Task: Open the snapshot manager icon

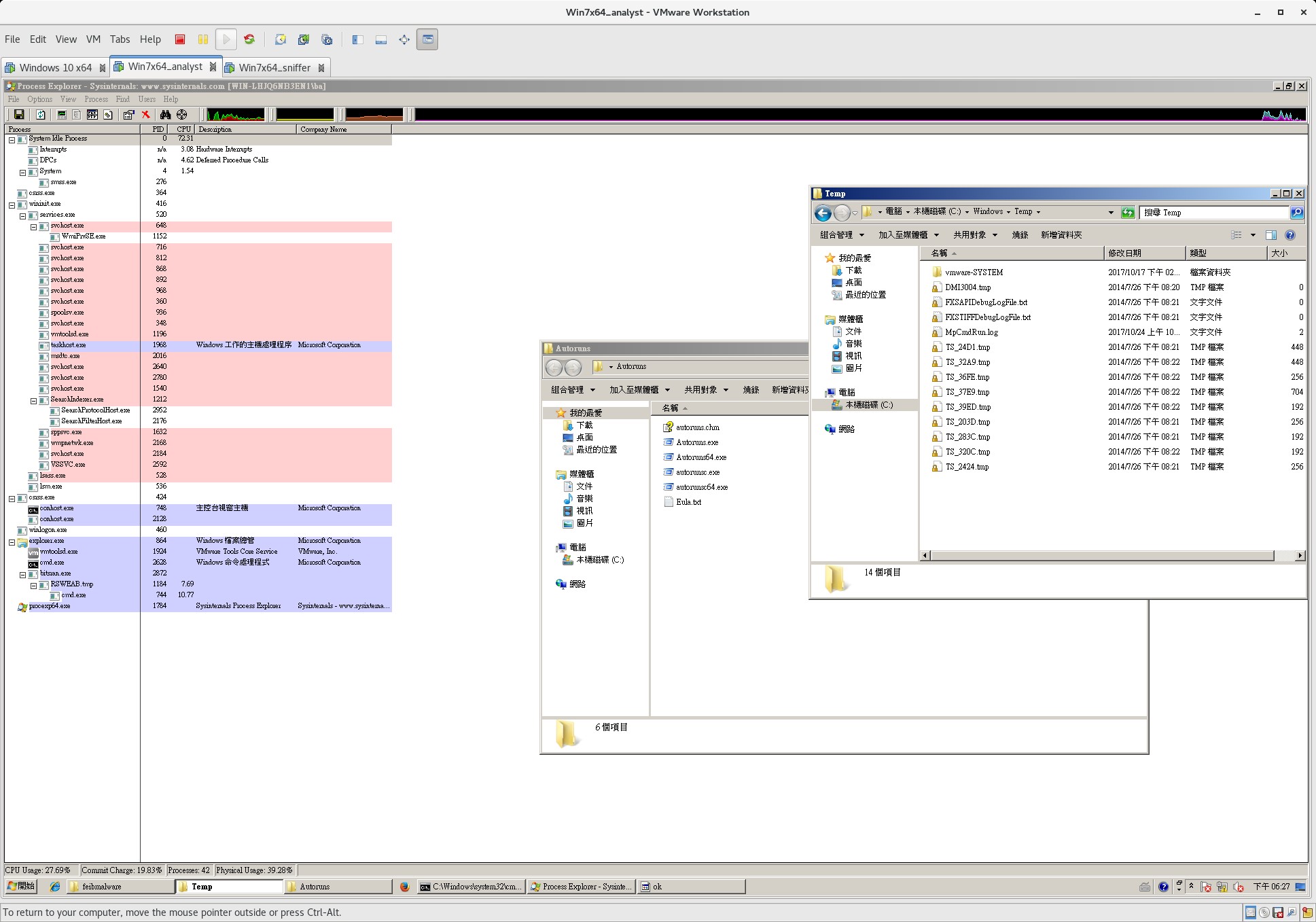Action: click(x=327, y=39)
